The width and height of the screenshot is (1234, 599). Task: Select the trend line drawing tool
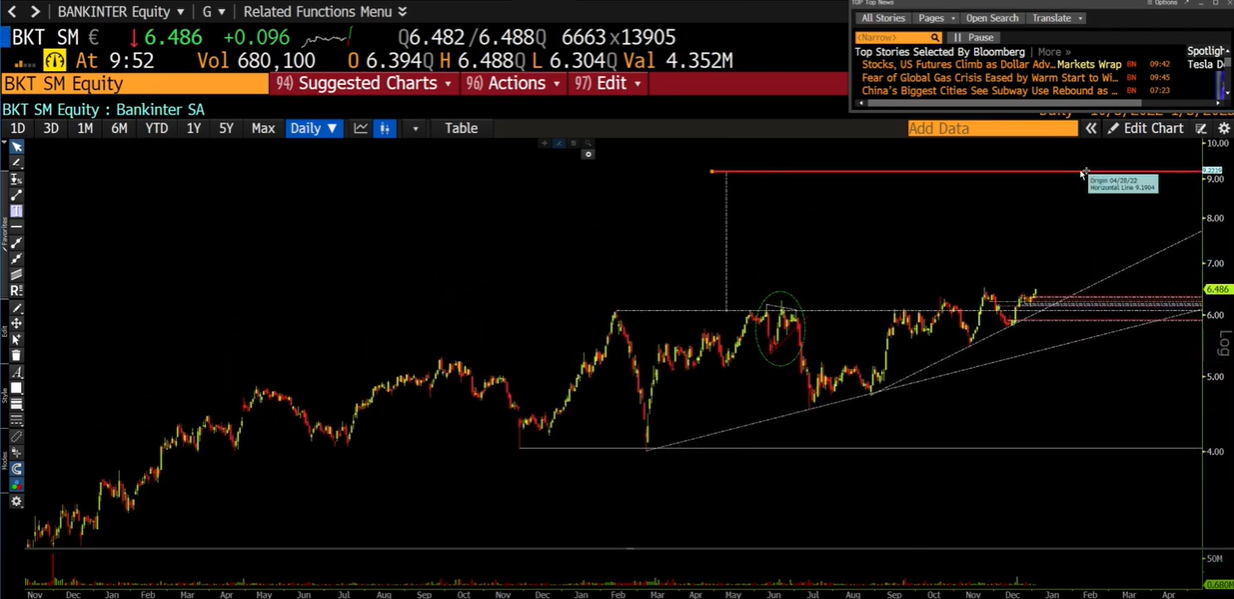click(16, 195)
